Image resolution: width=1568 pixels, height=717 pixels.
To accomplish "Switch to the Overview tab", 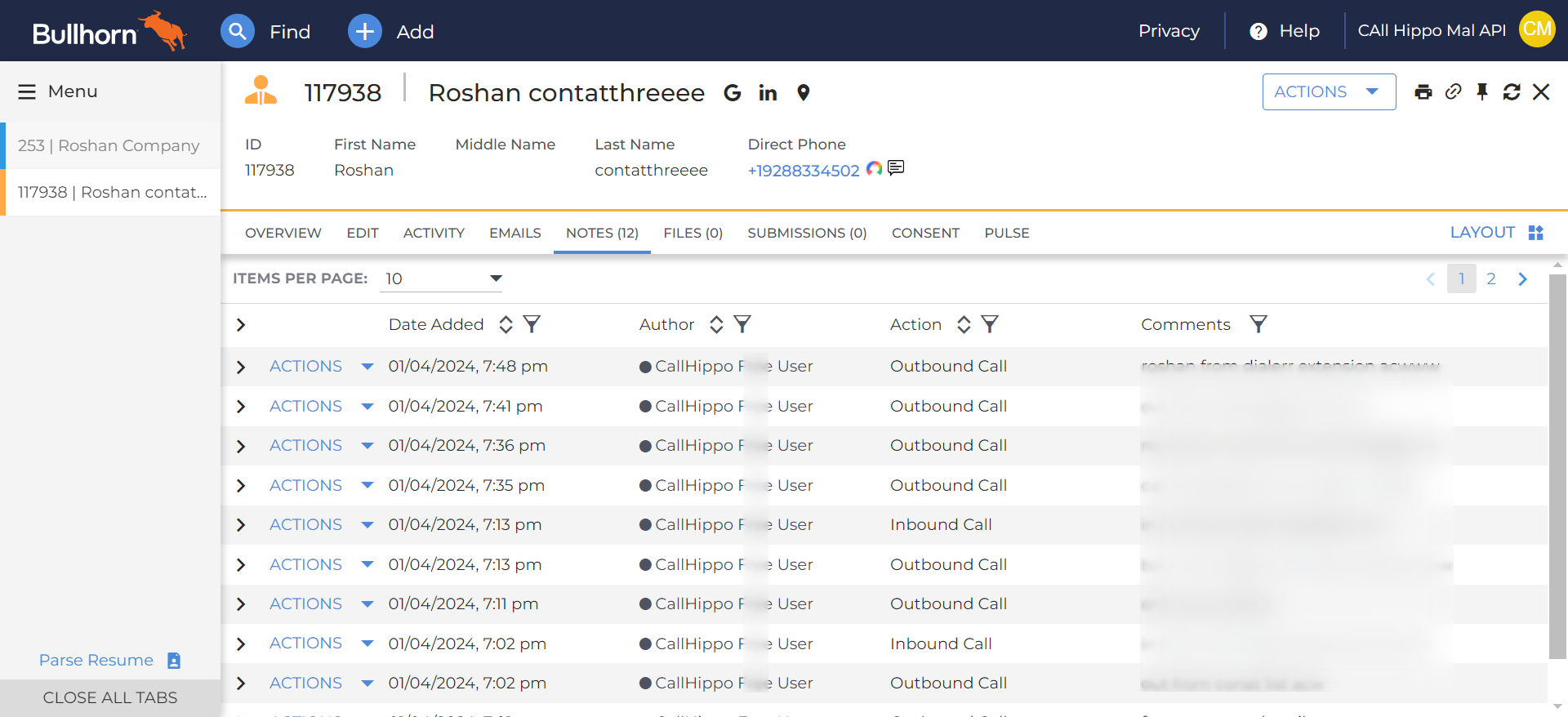I will coord(283,233).
